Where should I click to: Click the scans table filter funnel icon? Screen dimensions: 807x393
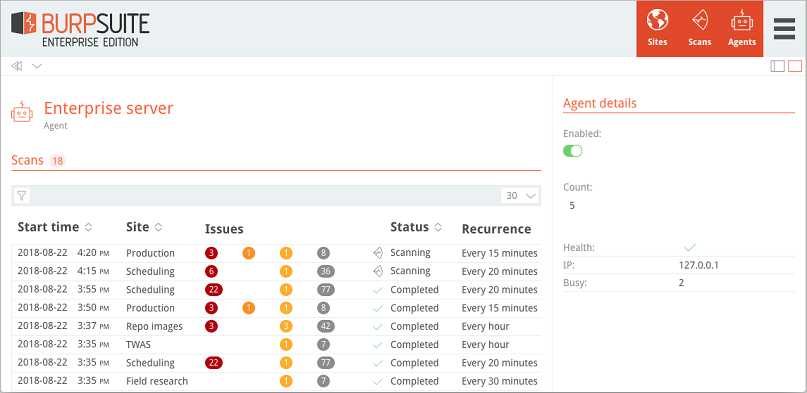tap(21, 195)
